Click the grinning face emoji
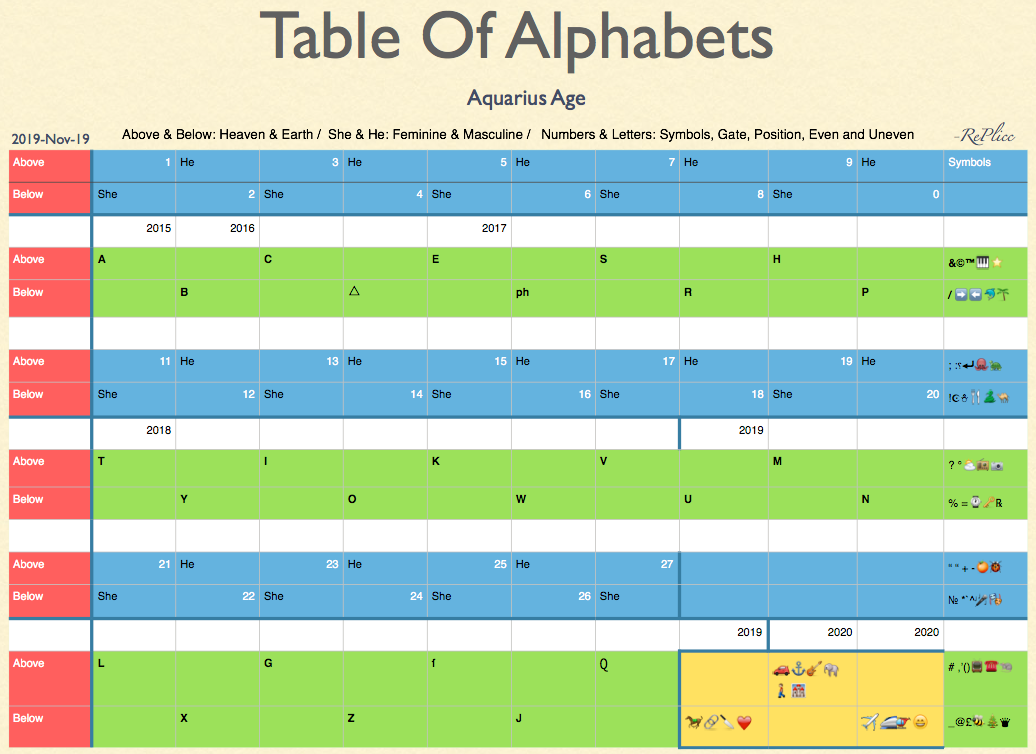Image resolution: width=1036 pixels, height=754 pixels. pyautogui.click(x=919, y=721)
